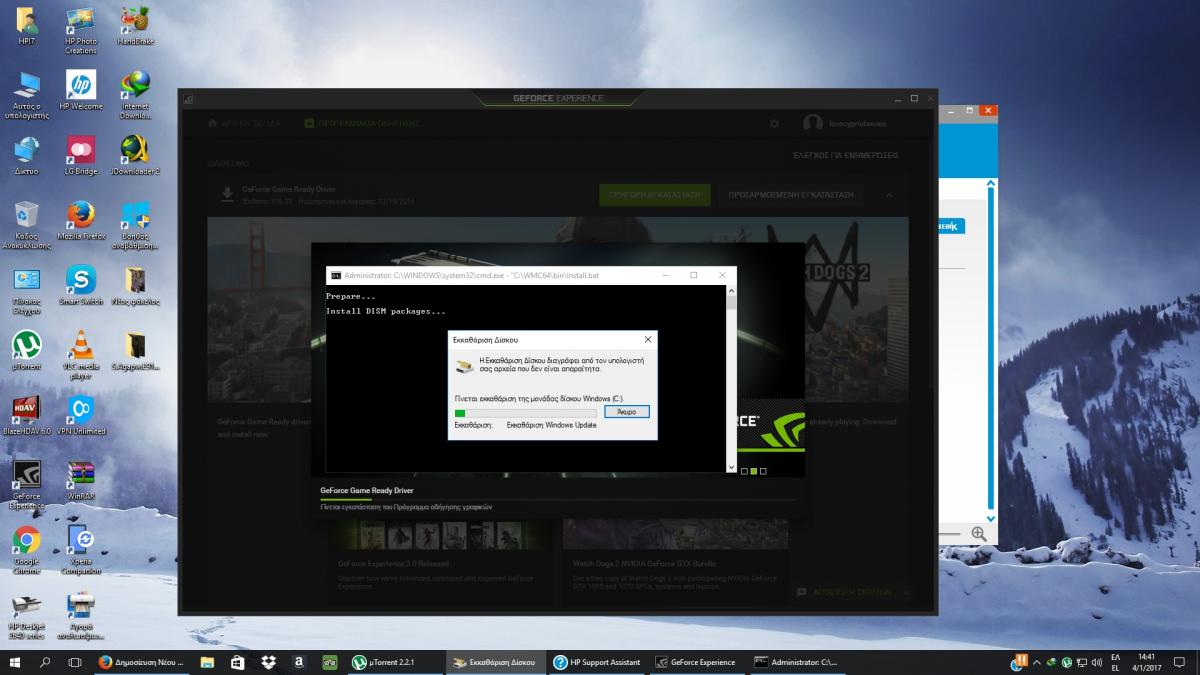The image size is (1200, 675).
Task: Open GeForce Experience settings gear
Action: 774,124
